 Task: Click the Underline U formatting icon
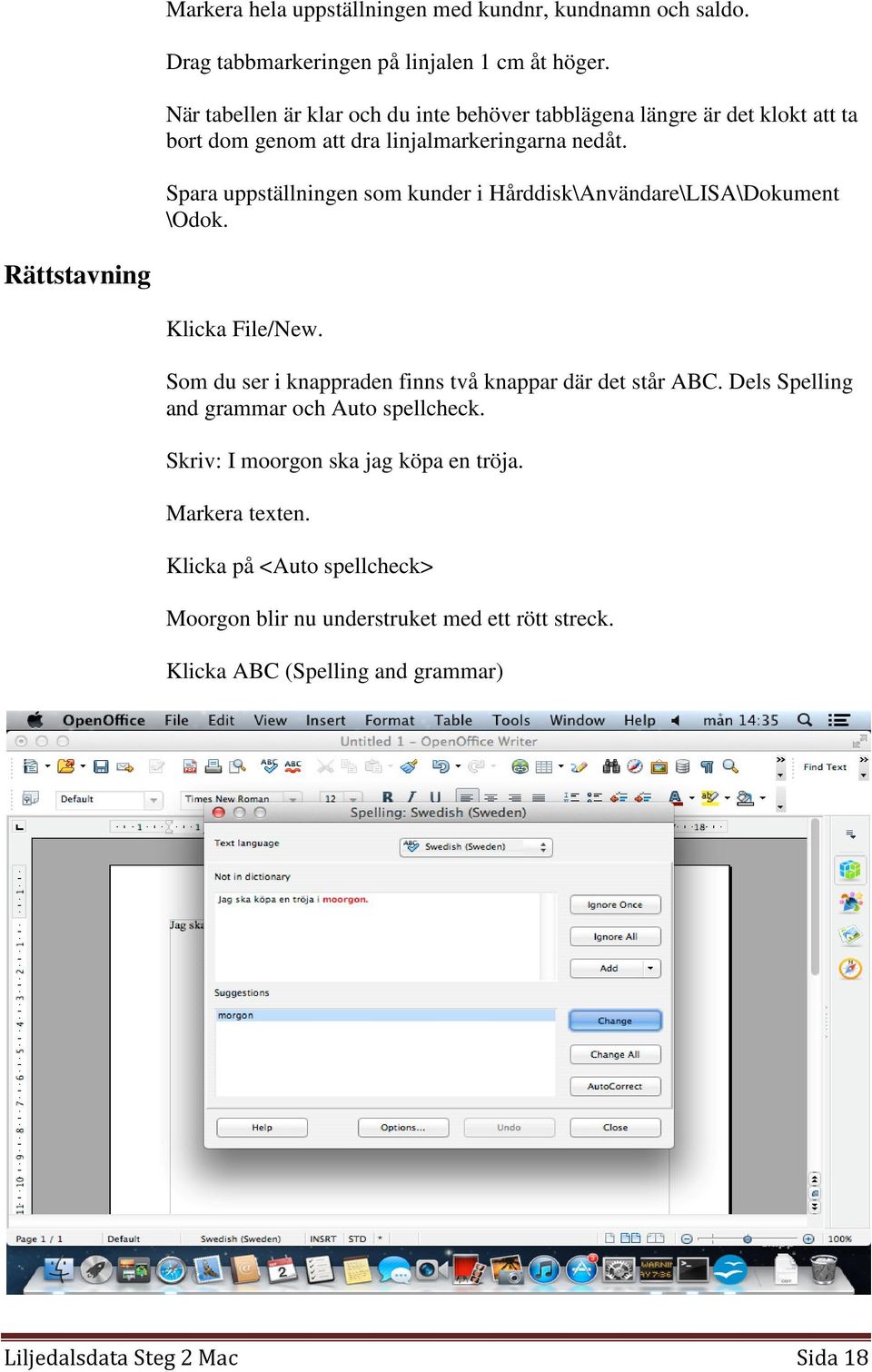coord(435,798)
